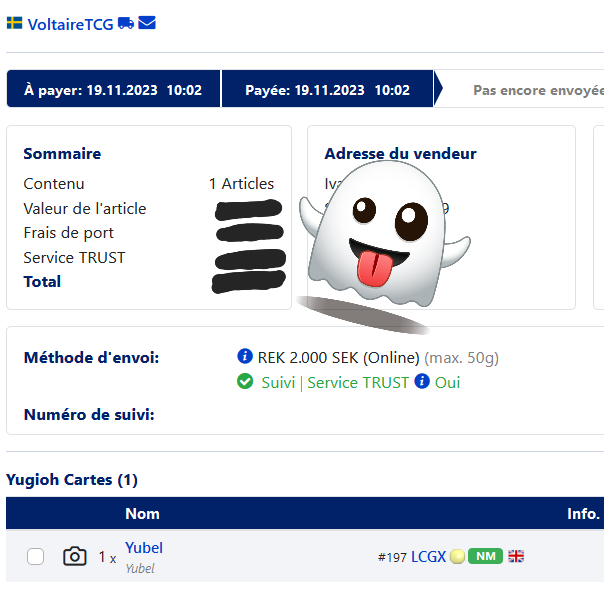Click the 'Service TRUST' summary label
This screenshot has height=594, width=604.
point(74,258)
